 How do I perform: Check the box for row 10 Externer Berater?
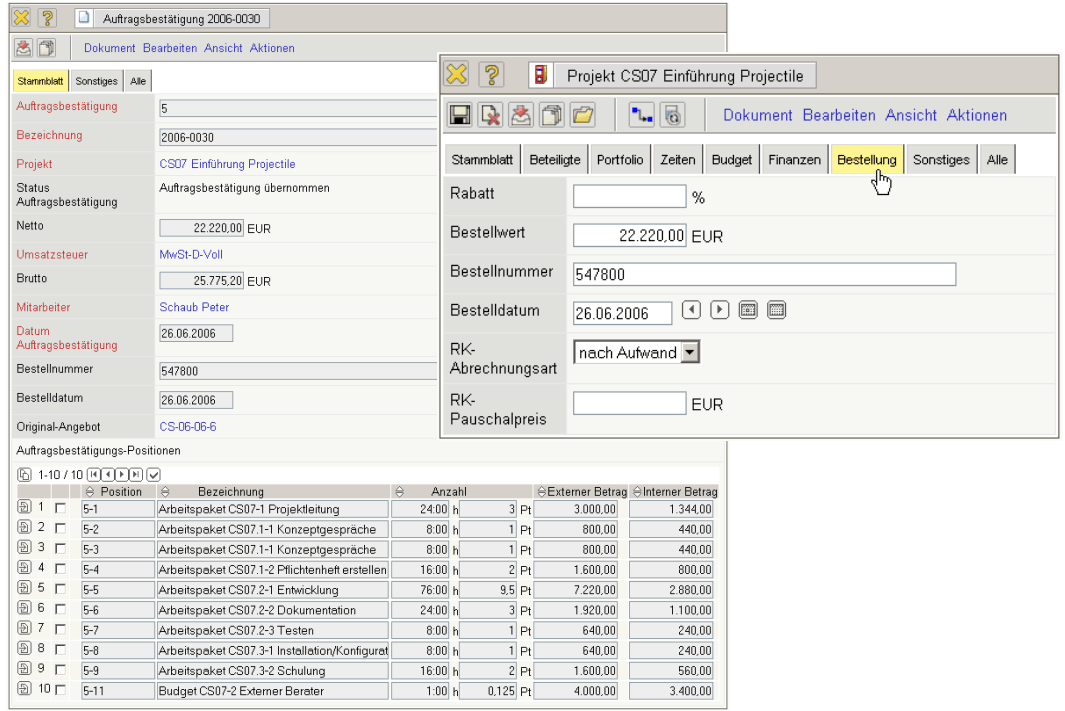click(61, 690)
